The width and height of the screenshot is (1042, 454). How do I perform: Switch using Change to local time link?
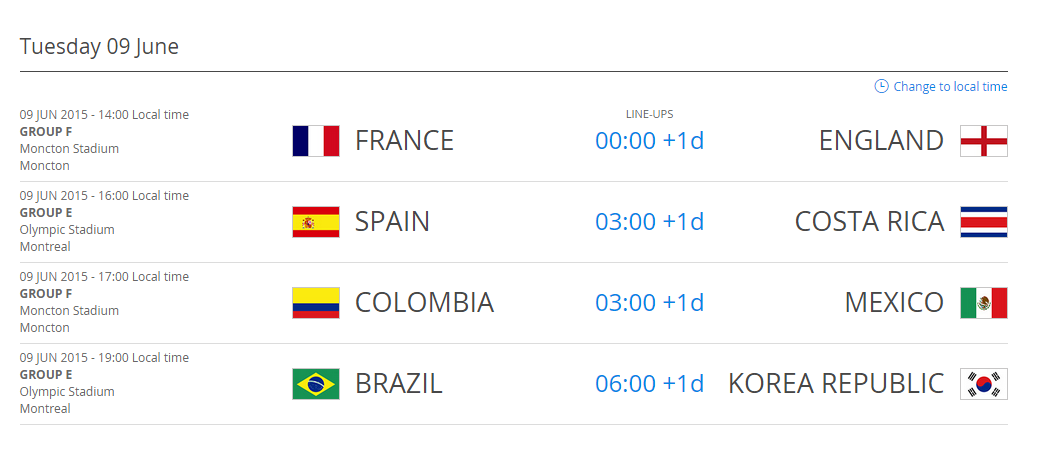coord(950,87)
